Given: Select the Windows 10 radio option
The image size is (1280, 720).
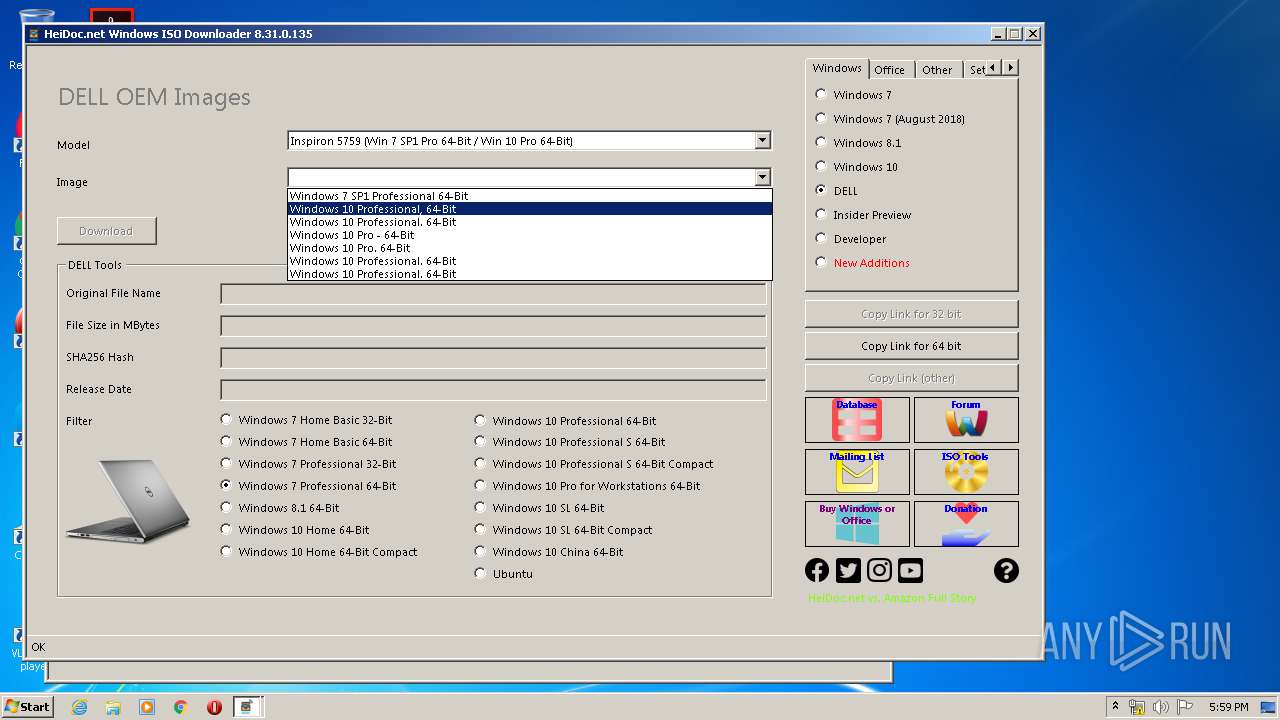Looking at the screenshot, I should click(x=856, y=167).
